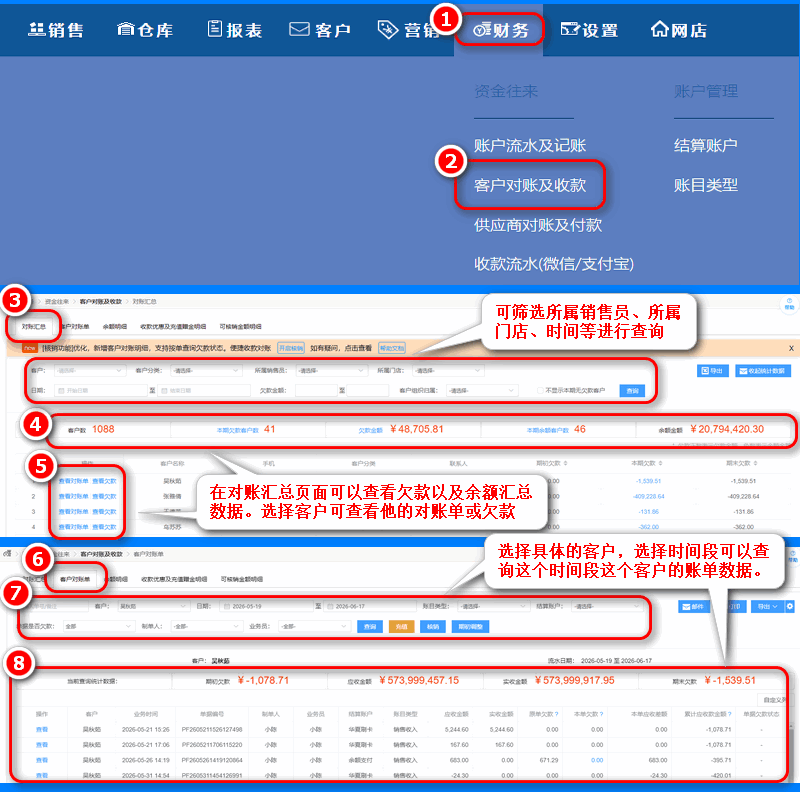Click the 欠款金额 minimum input box
The width and height of the screenshot is (800, 792).
tap(316, 390)
